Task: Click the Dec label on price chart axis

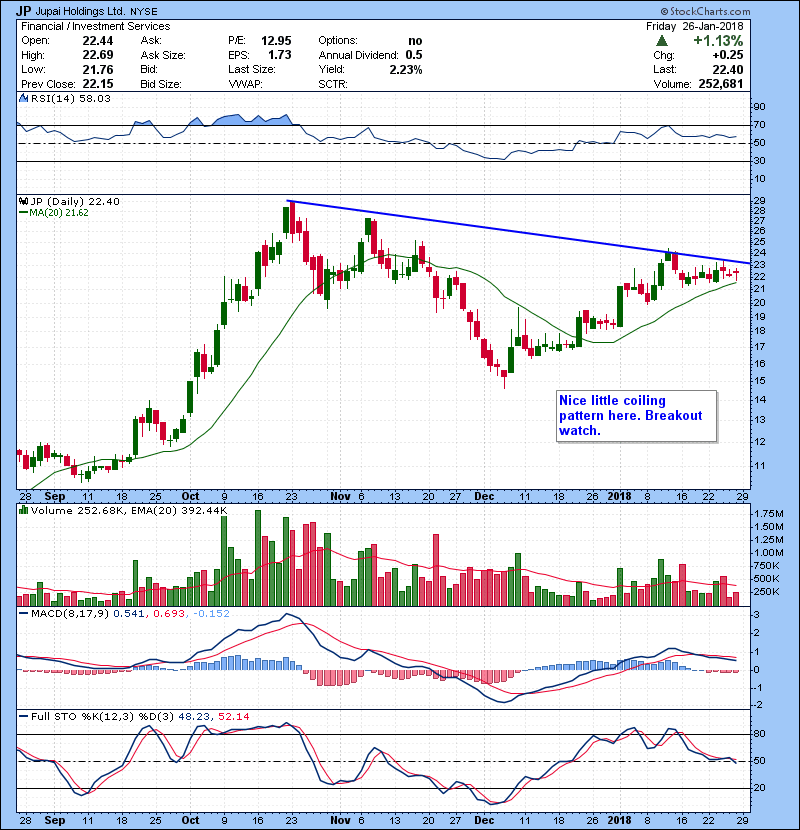Action: [484, 497]
